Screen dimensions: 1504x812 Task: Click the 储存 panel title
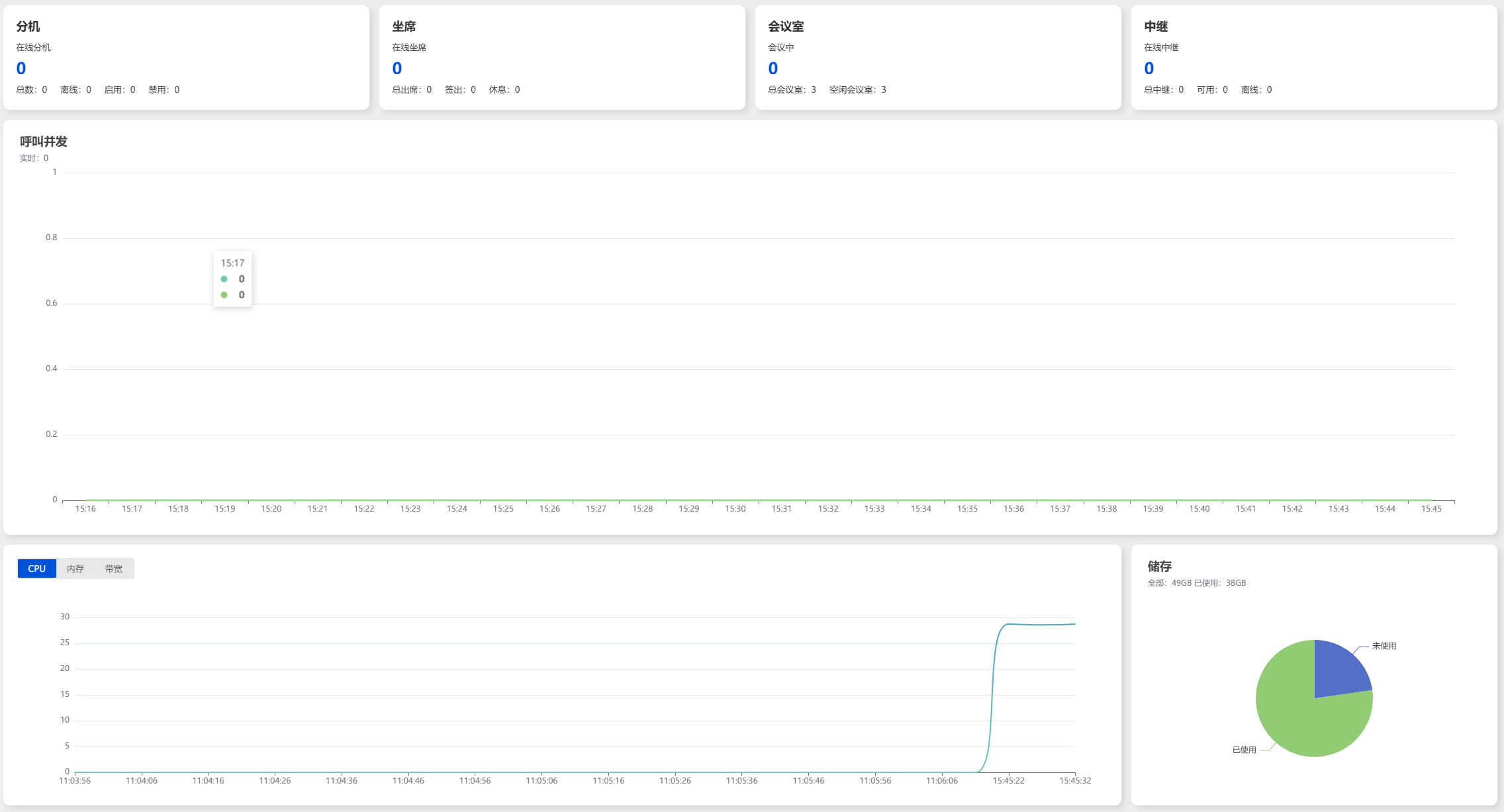(x=1160, y=566)
